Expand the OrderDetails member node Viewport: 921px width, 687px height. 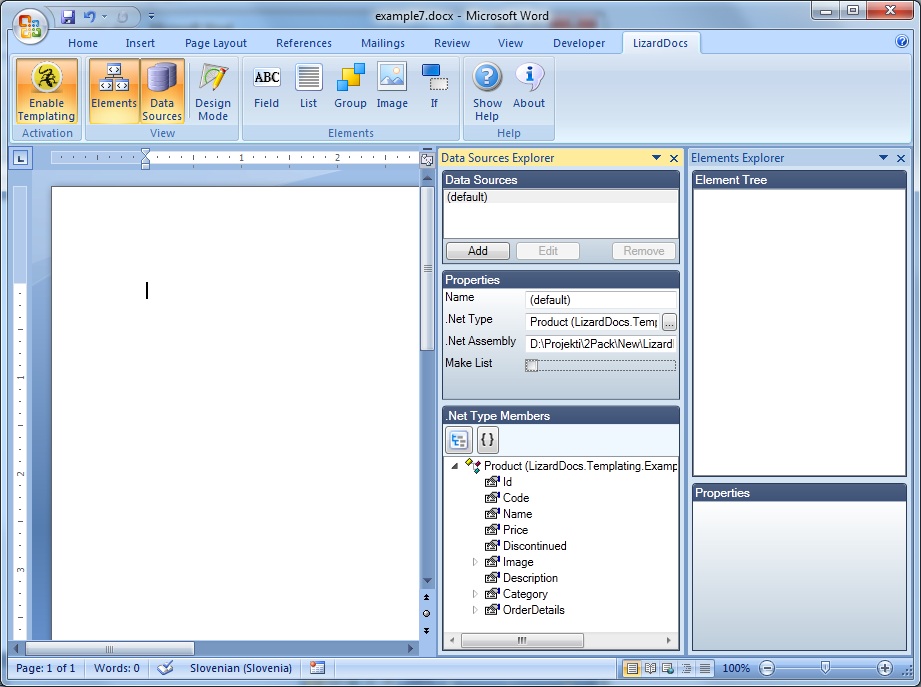pyautogui.click(x=475, y=610)
